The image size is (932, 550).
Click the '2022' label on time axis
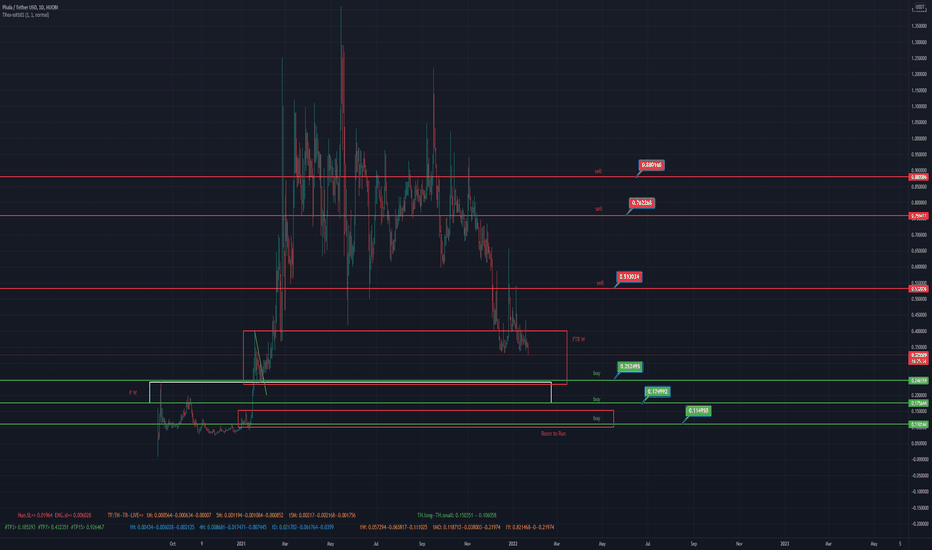(513, 543)
